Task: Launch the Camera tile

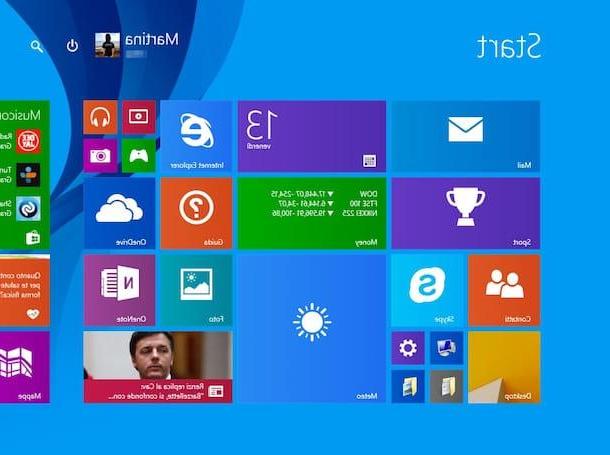Action: pos(100,156)
